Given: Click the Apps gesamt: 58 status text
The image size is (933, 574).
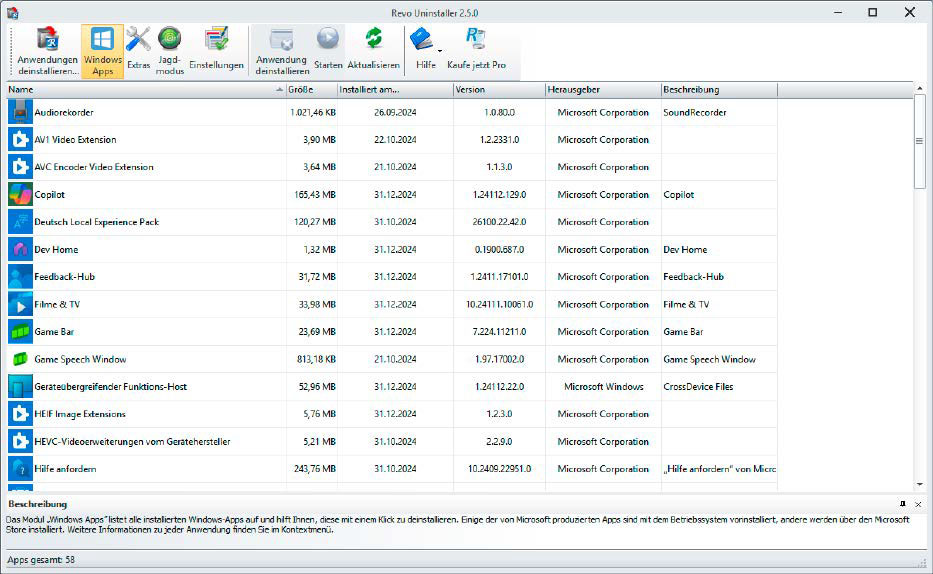Looking at the screenshot, I should pos(41,560).
